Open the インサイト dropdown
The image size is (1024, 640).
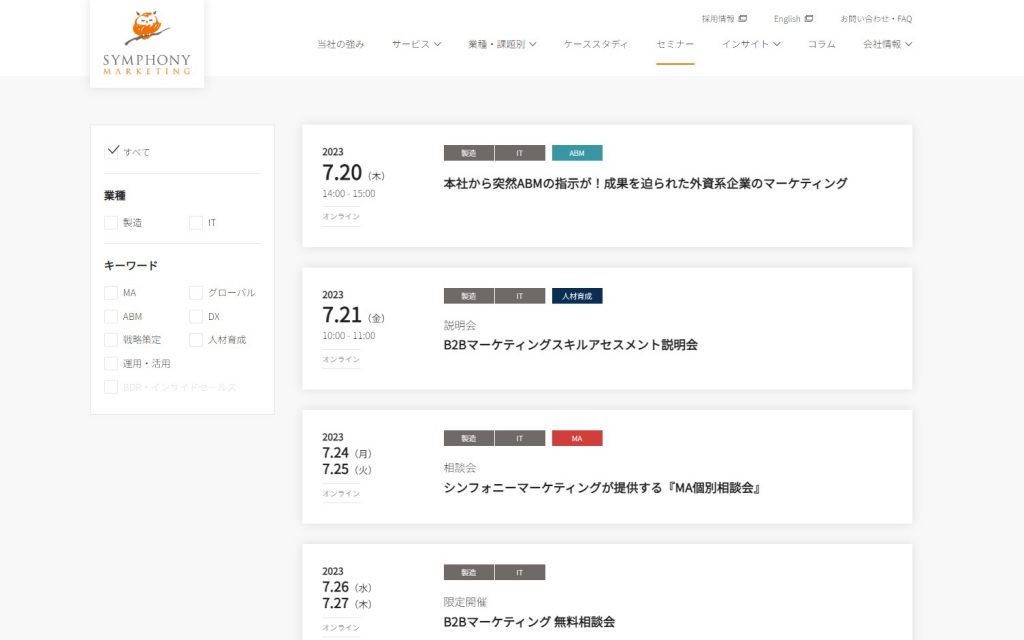tap(748, 44)
